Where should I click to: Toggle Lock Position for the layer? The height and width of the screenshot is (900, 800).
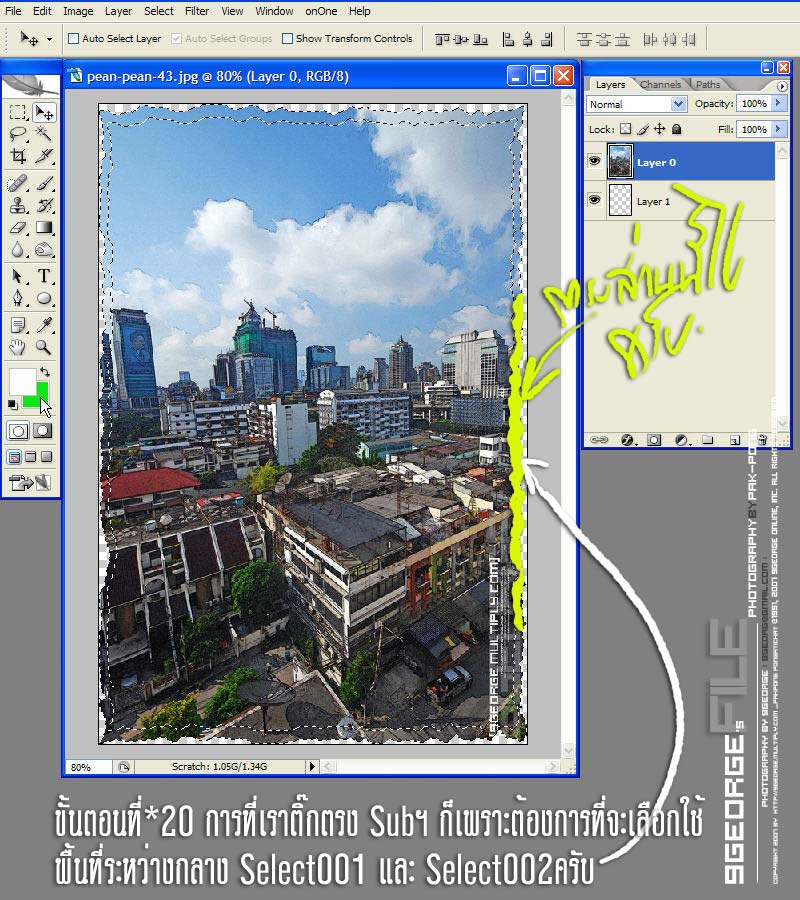(660, 129)
